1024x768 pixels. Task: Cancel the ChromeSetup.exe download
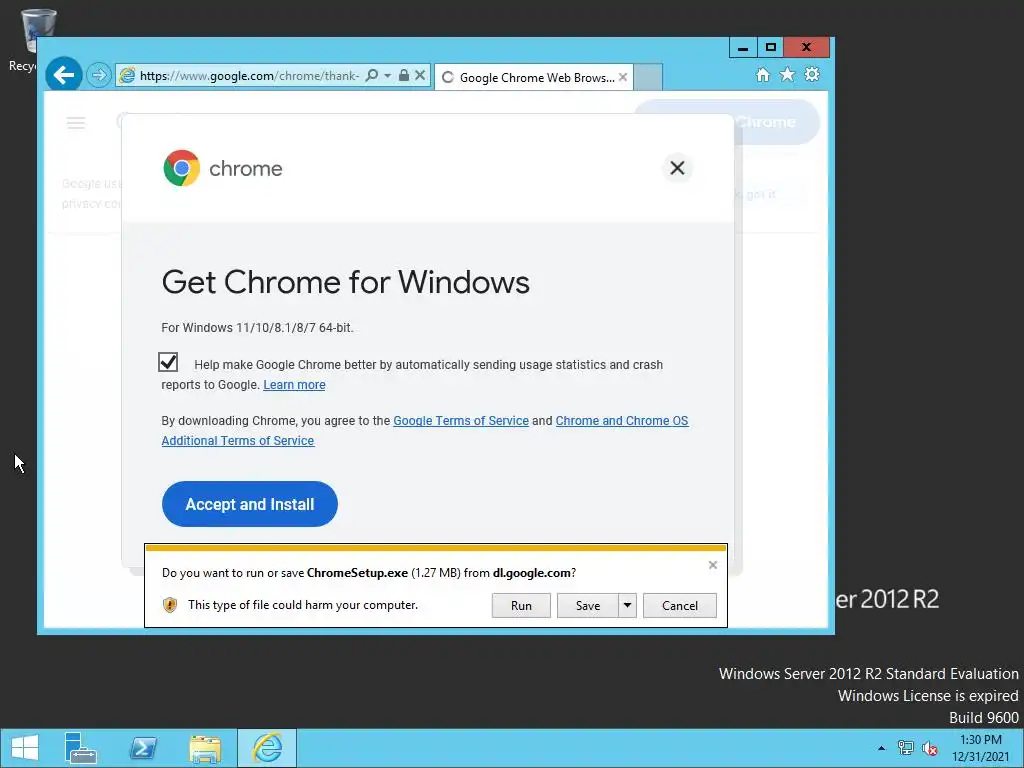[680, 605]
